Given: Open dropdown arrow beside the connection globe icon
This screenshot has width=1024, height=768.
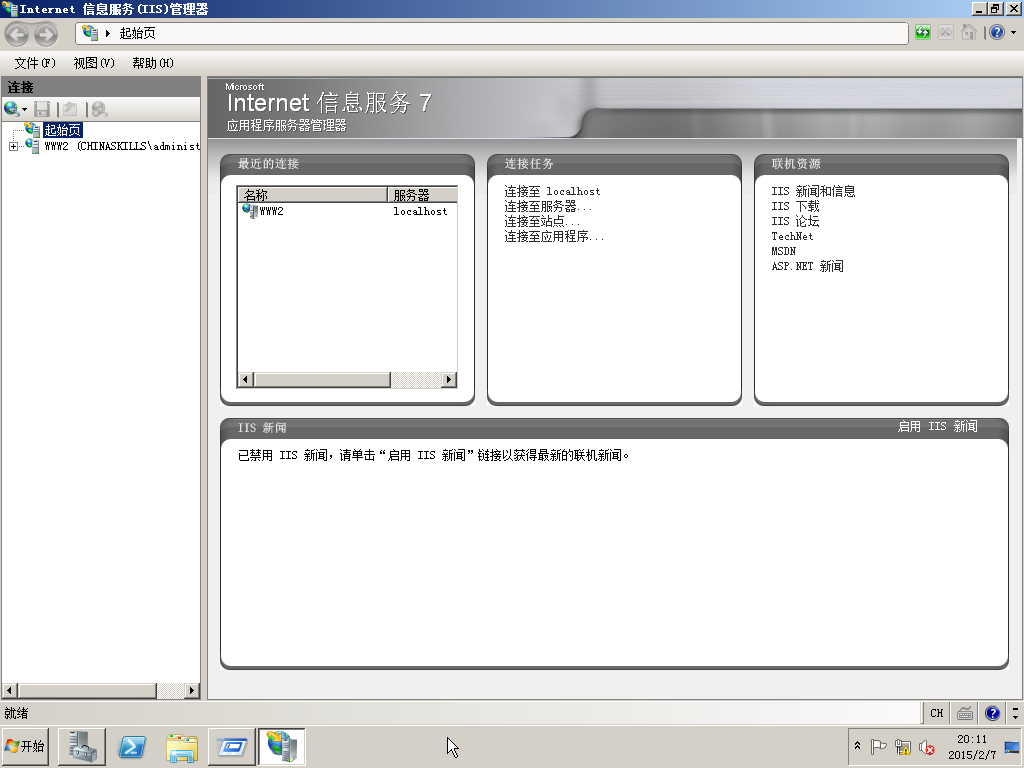Looking at the screenshot, I should (24, 110).
